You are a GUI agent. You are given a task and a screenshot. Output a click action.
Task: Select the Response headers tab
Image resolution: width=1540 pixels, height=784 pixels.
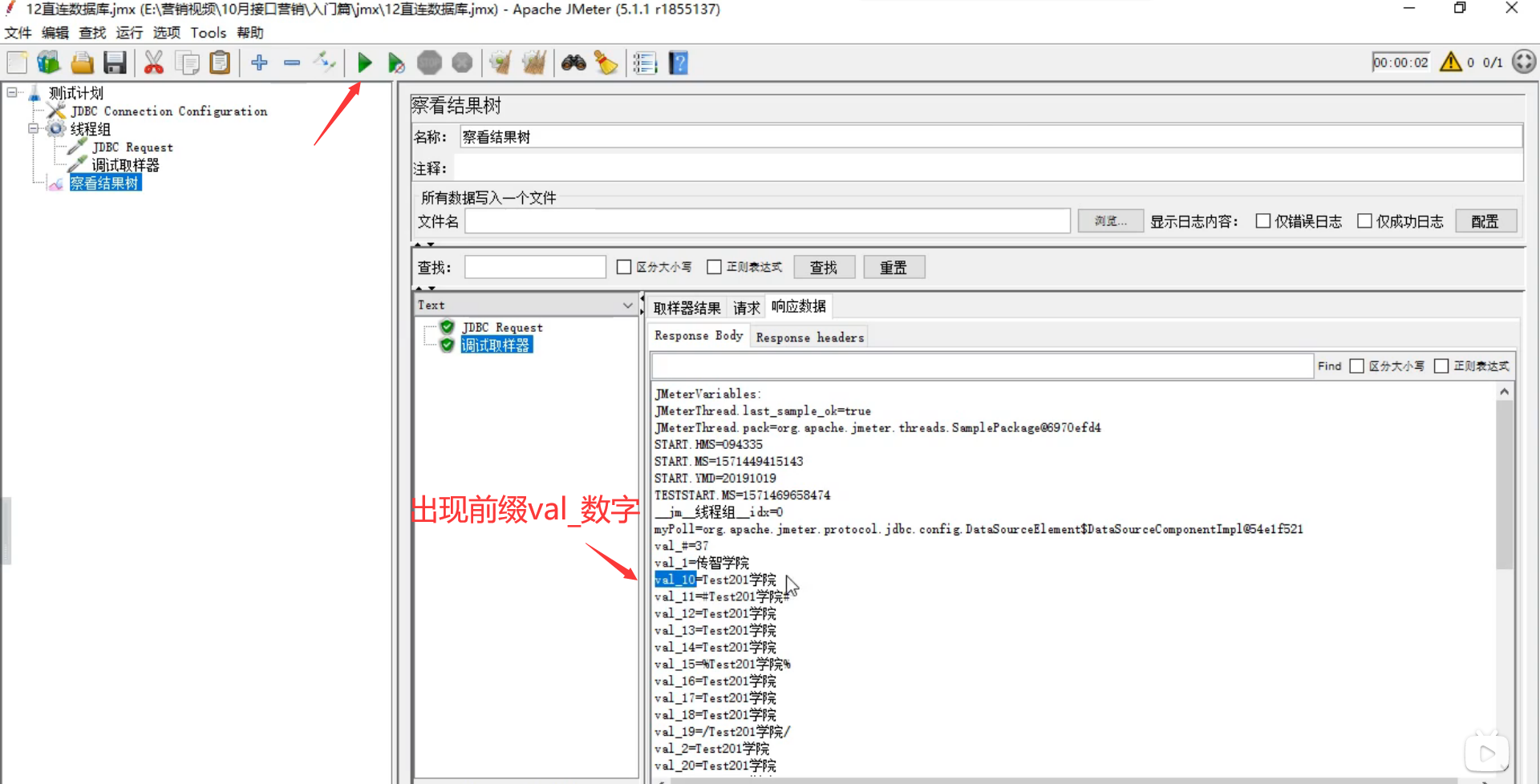(x=809, y=337)
